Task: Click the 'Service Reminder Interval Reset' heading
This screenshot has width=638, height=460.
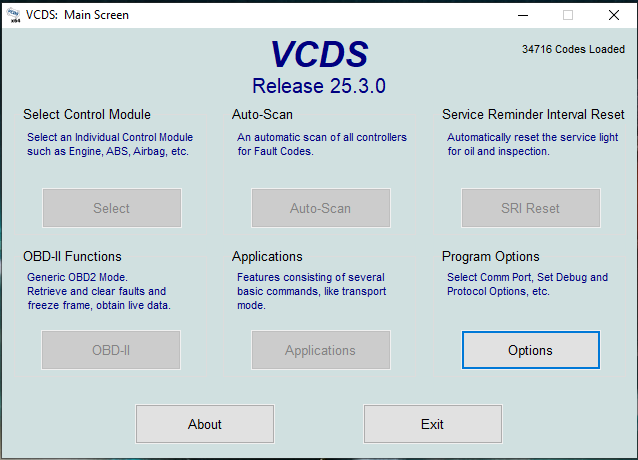Action: (533, 114)
